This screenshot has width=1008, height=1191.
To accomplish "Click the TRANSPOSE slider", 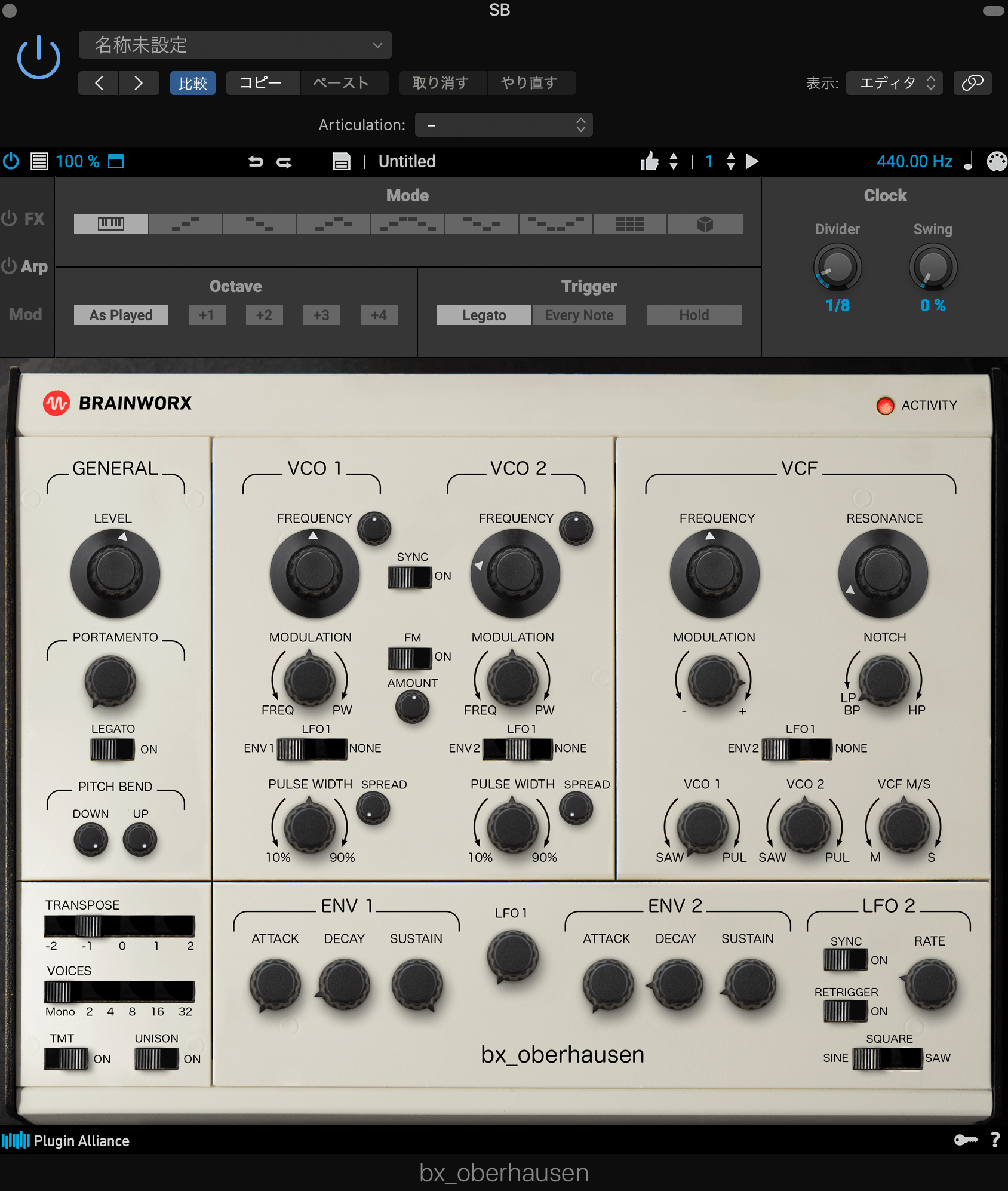I will [119, 926].
